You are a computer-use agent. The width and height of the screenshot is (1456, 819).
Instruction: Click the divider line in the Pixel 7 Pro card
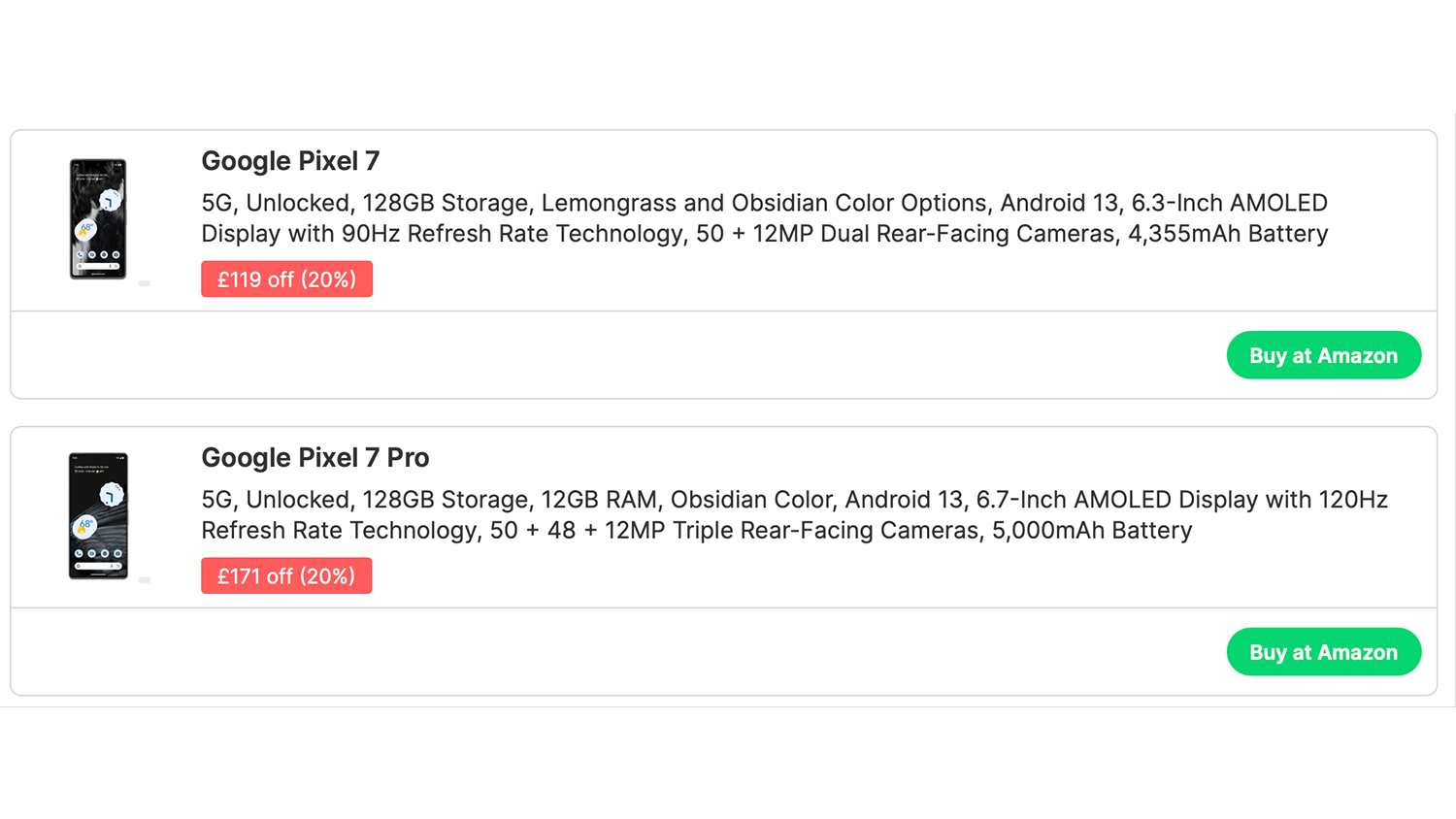pyautogui.click(x=723, y=608)
